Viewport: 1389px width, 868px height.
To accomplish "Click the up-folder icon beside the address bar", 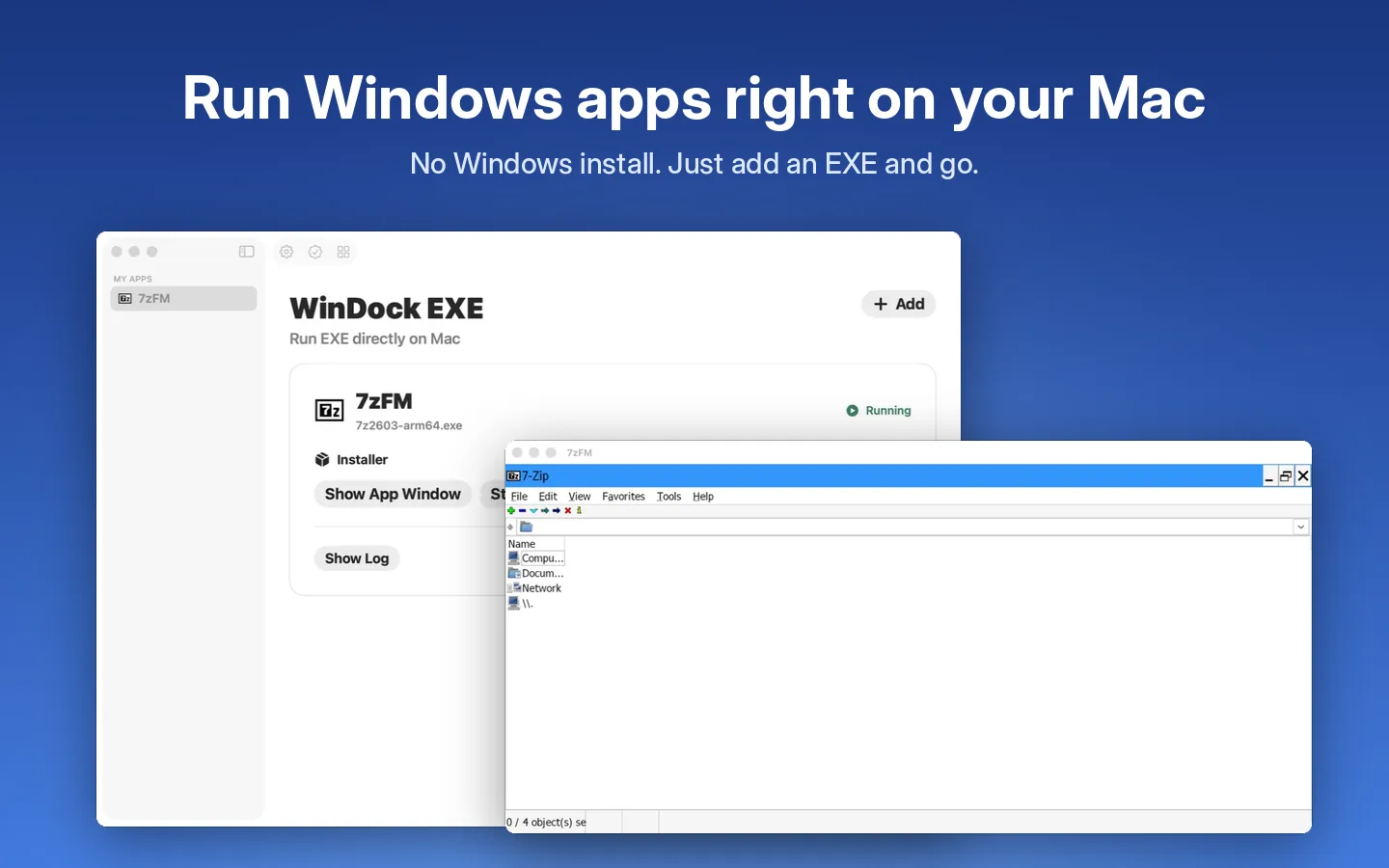I will 510,528.
